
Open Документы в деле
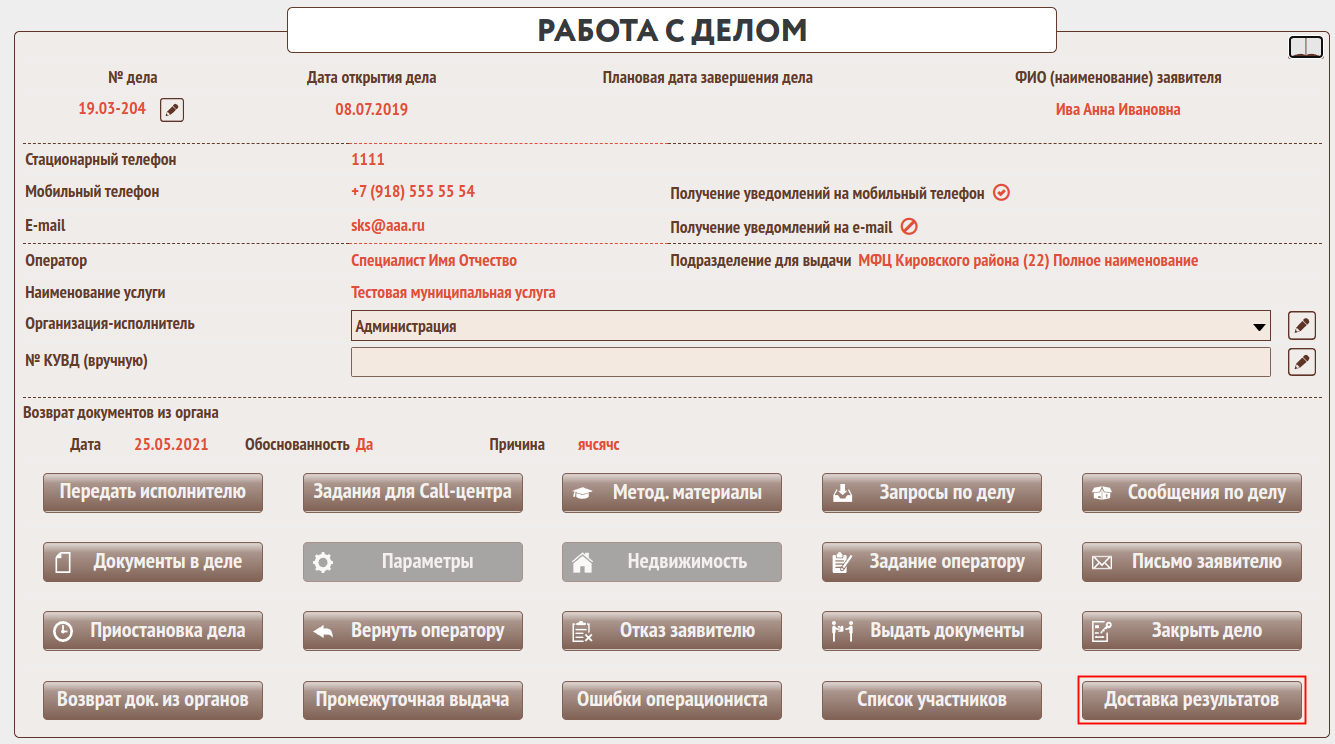(153, 562)
